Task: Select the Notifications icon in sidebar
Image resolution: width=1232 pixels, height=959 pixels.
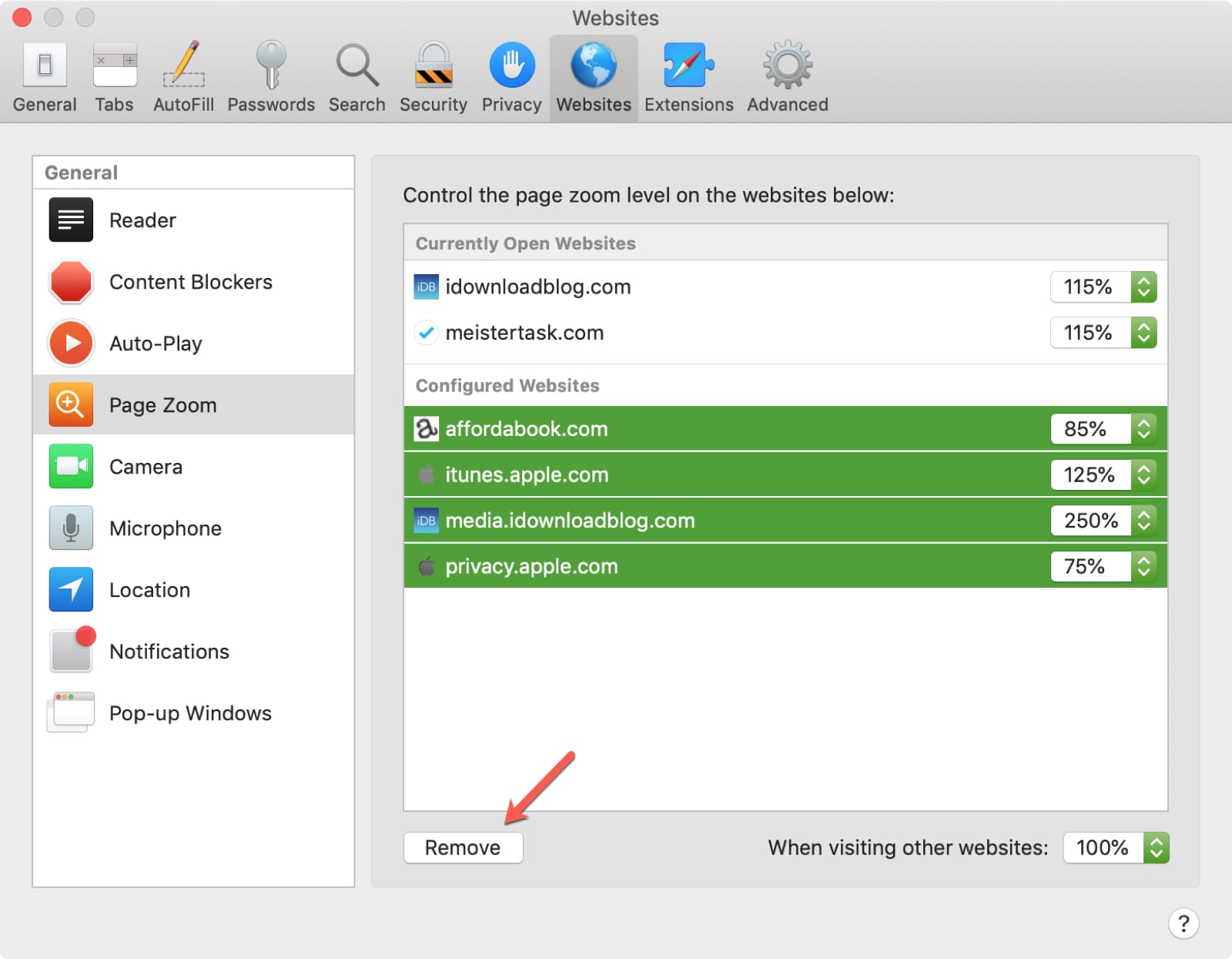Action: click(x=72, y=649)
